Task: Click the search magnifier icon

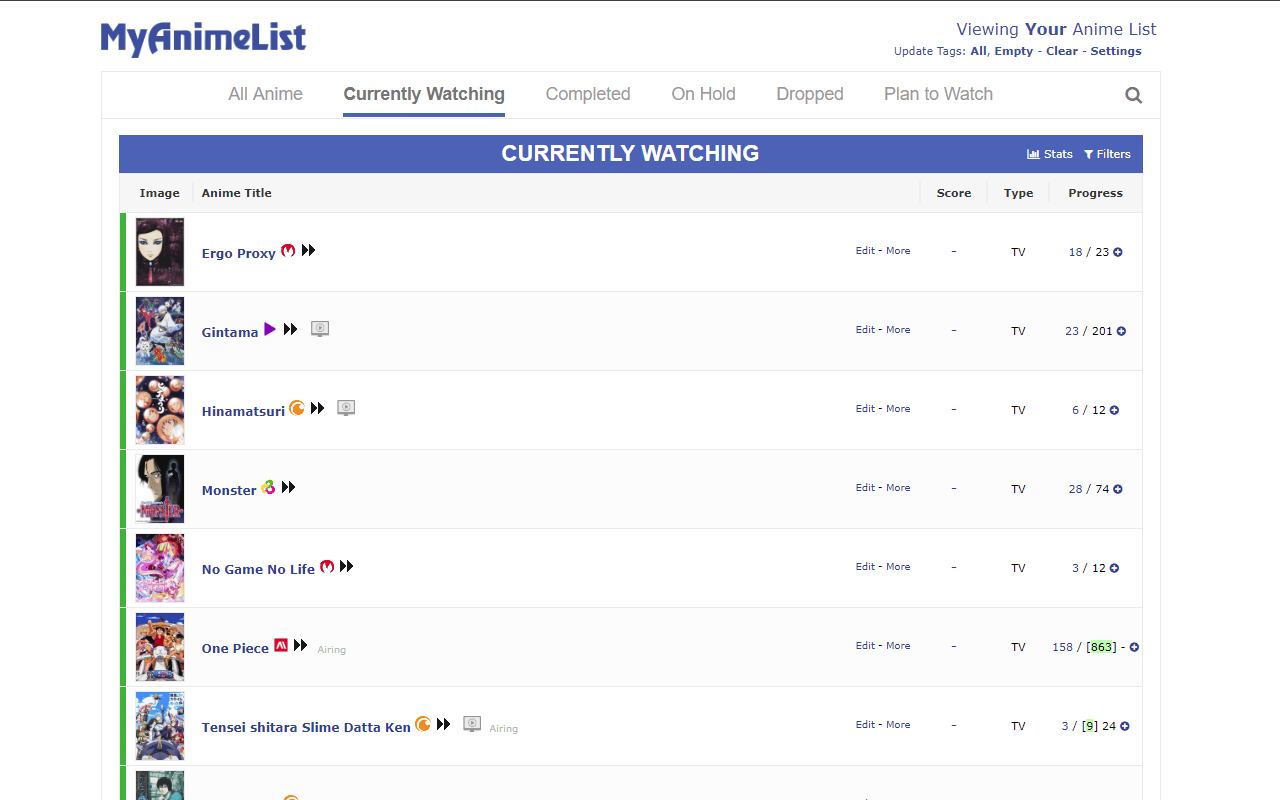Action: click(x=1133, y=95)
